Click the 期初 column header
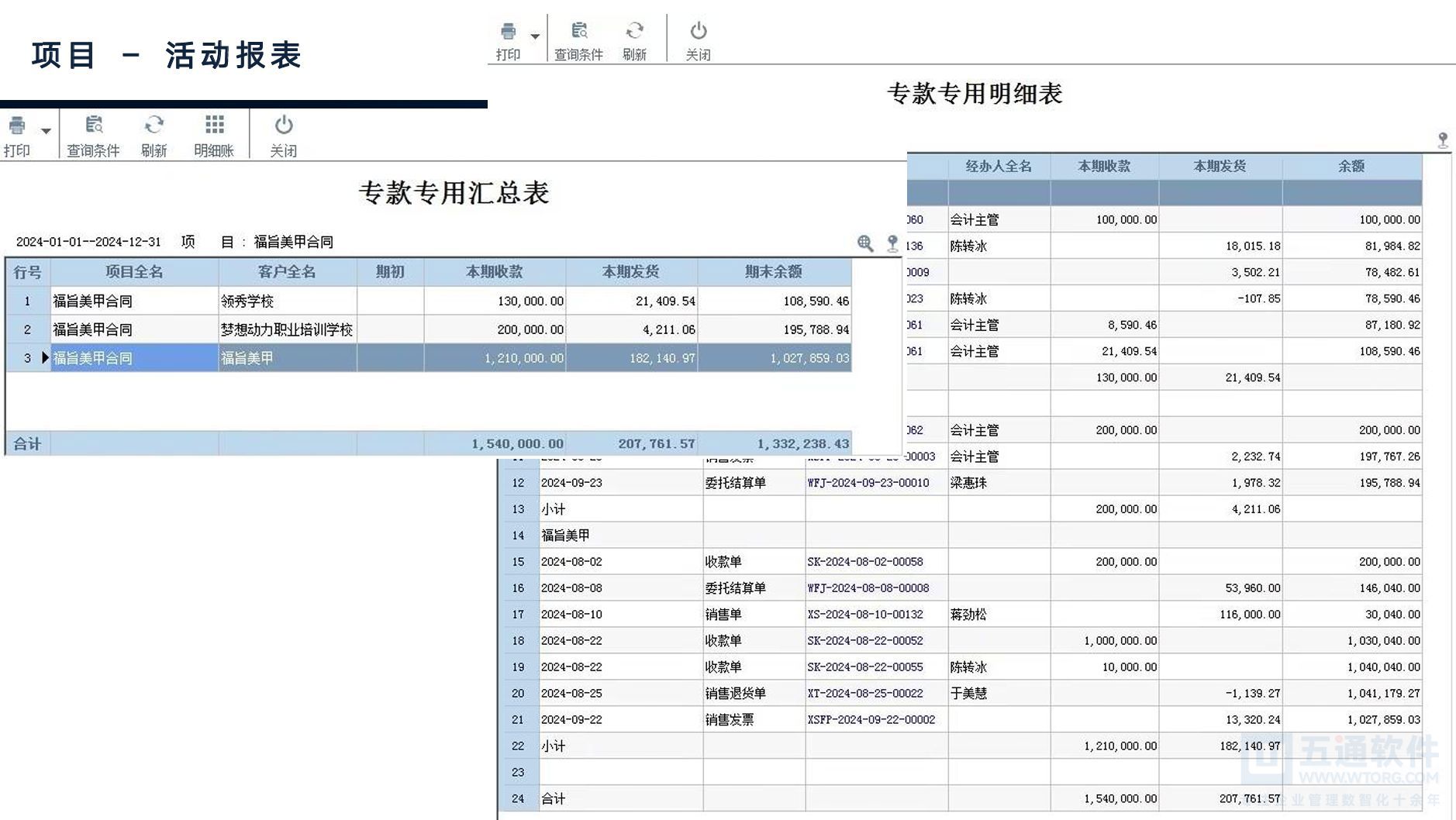The height and width of the screenshot is (820, 1456). click(x=390, y=272)
